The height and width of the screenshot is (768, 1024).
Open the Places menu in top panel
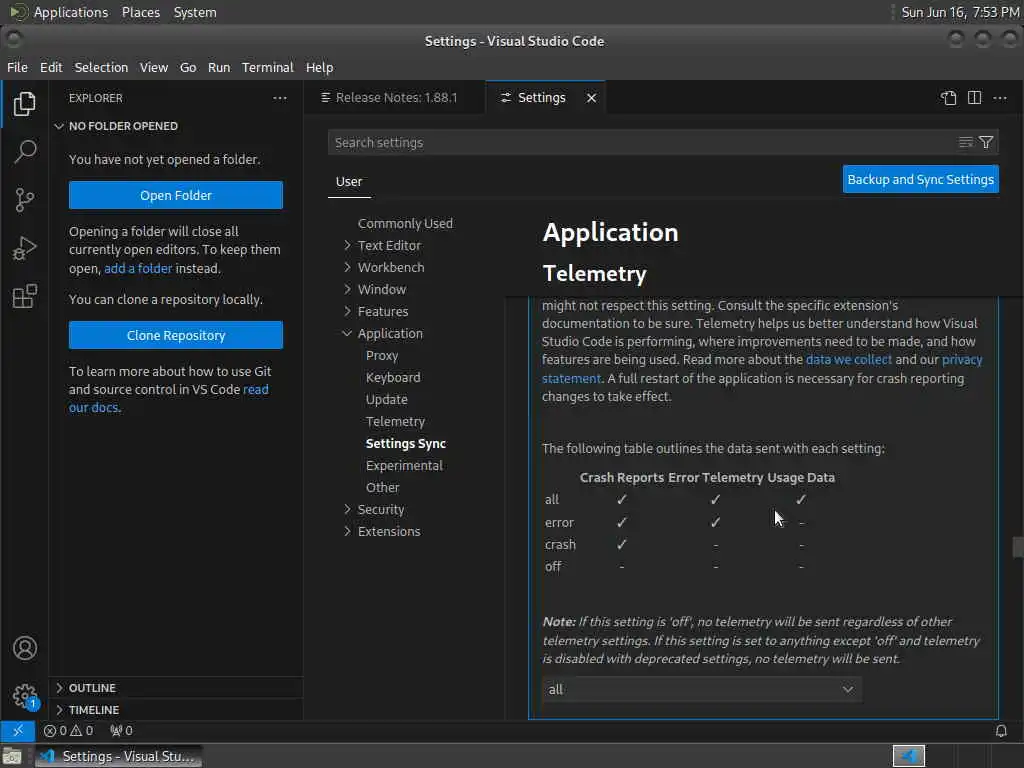140,12
